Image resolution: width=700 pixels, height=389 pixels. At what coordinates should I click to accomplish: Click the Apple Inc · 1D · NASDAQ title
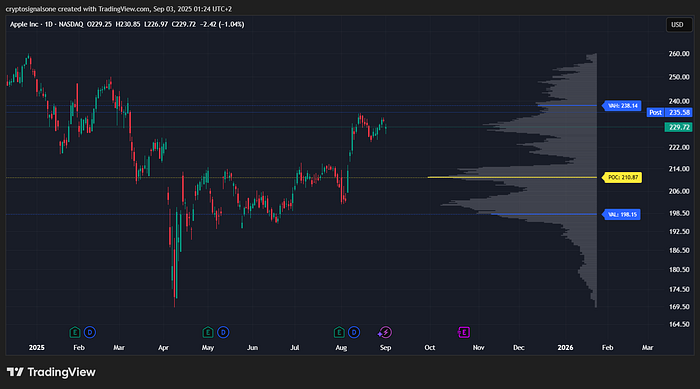coord(46,25)
